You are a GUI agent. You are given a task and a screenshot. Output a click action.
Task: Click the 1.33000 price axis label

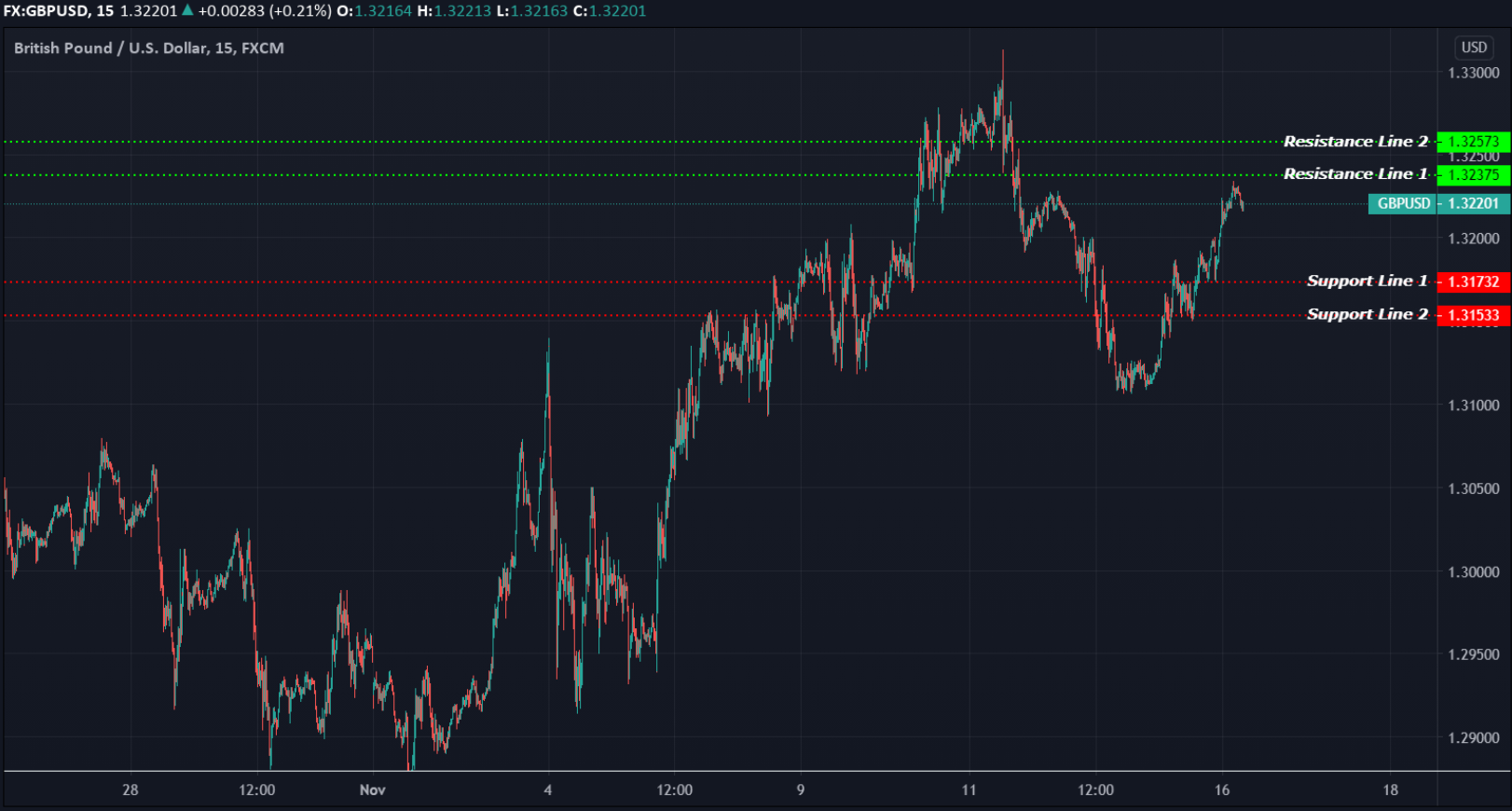[x=1473, y=73]
